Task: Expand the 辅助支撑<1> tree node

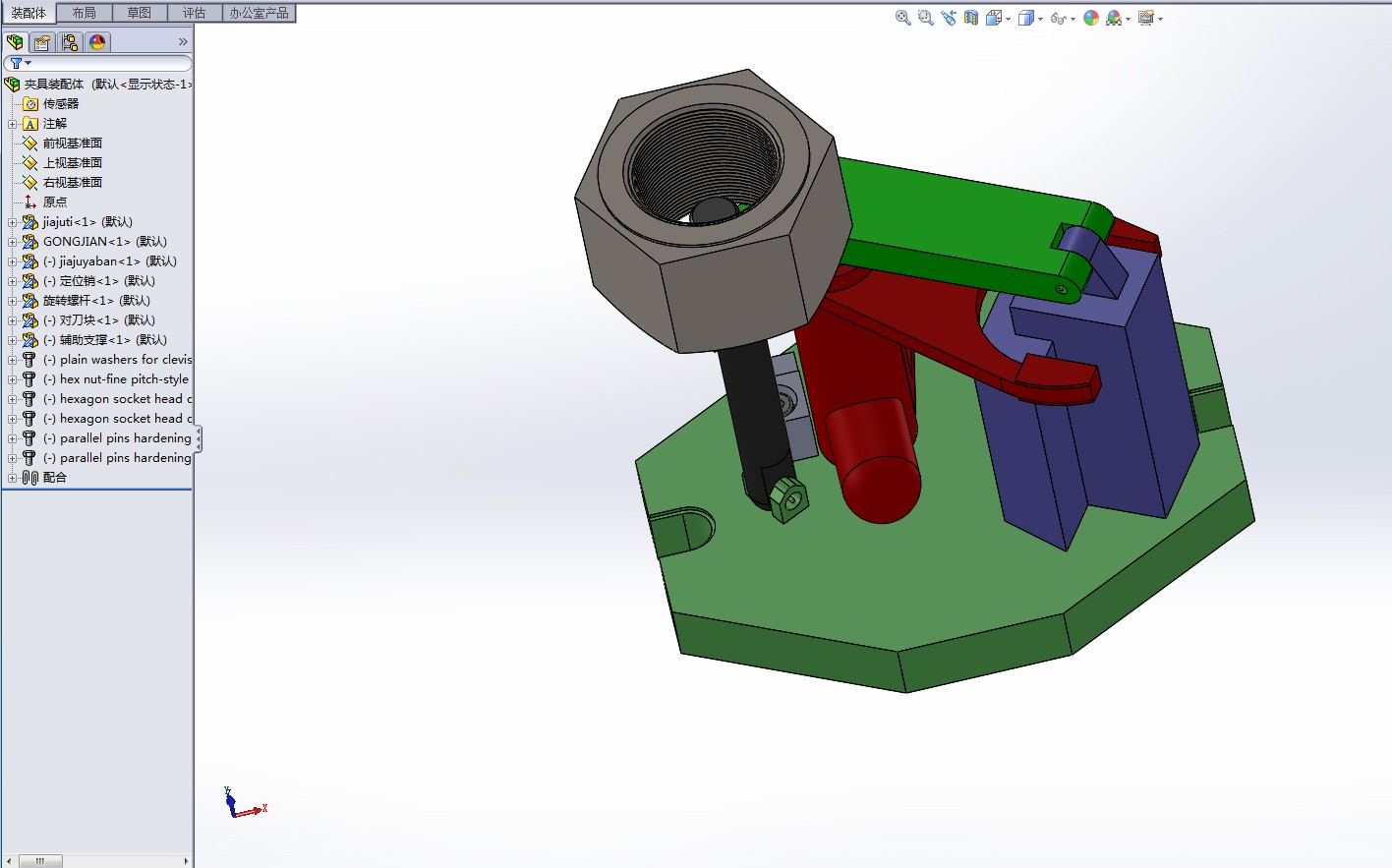Action: pyautogui.click(x=13, y=340)
